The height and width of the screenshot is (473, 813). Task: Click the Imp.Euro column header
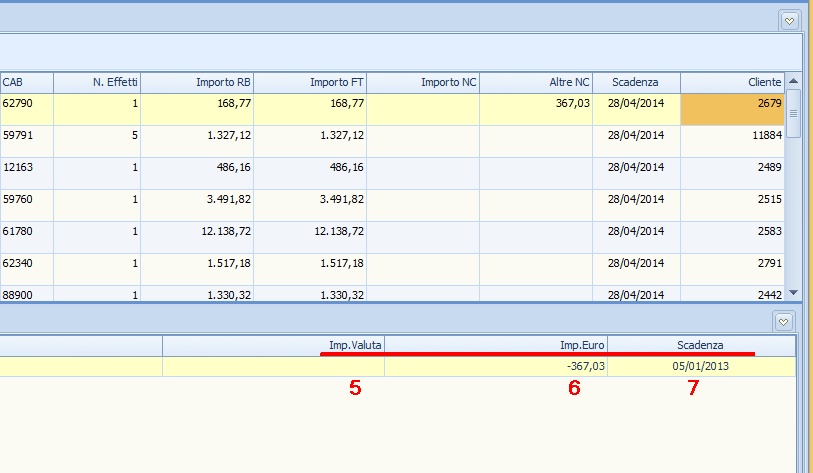click(496, 346)
